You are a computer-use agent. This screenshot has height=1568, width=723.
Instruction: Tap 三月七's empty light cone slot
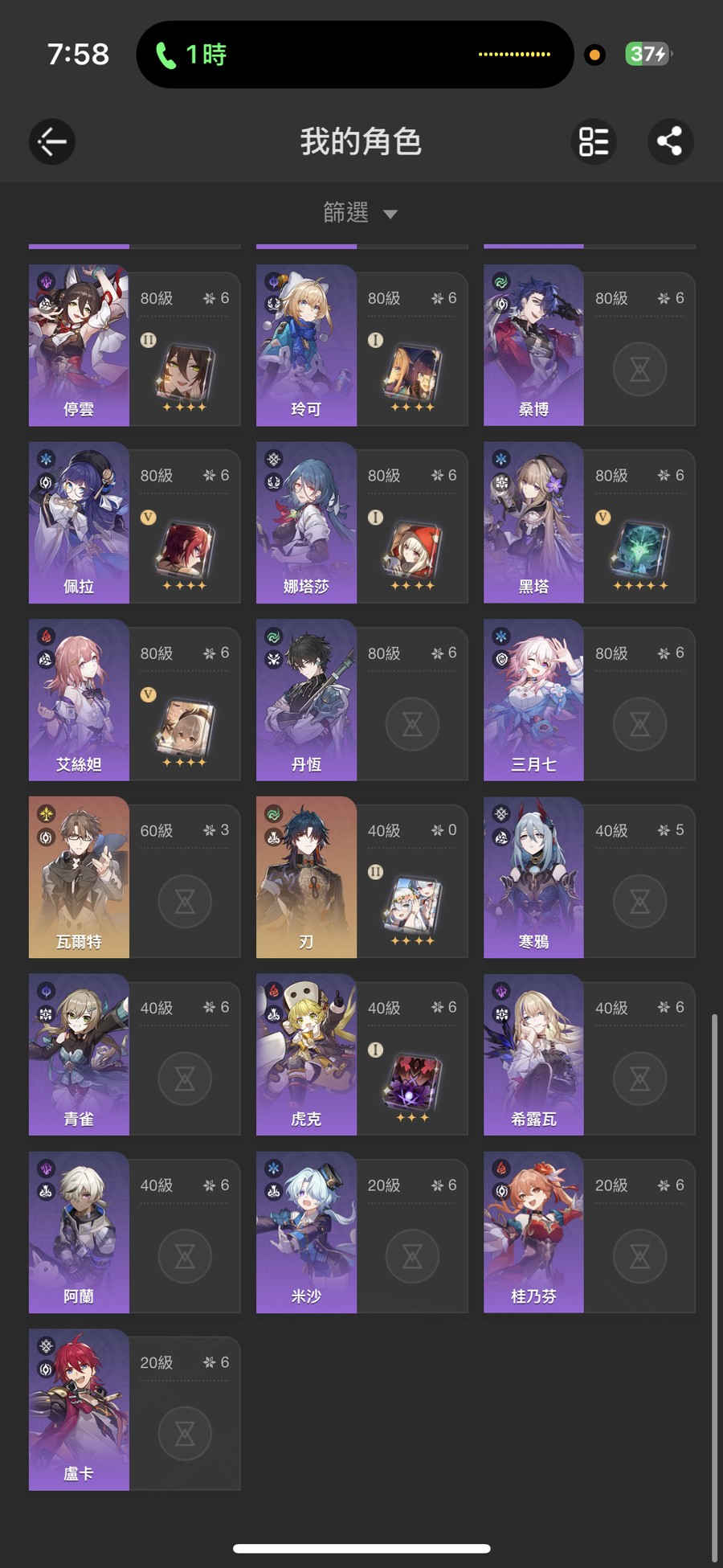[639, 724]
